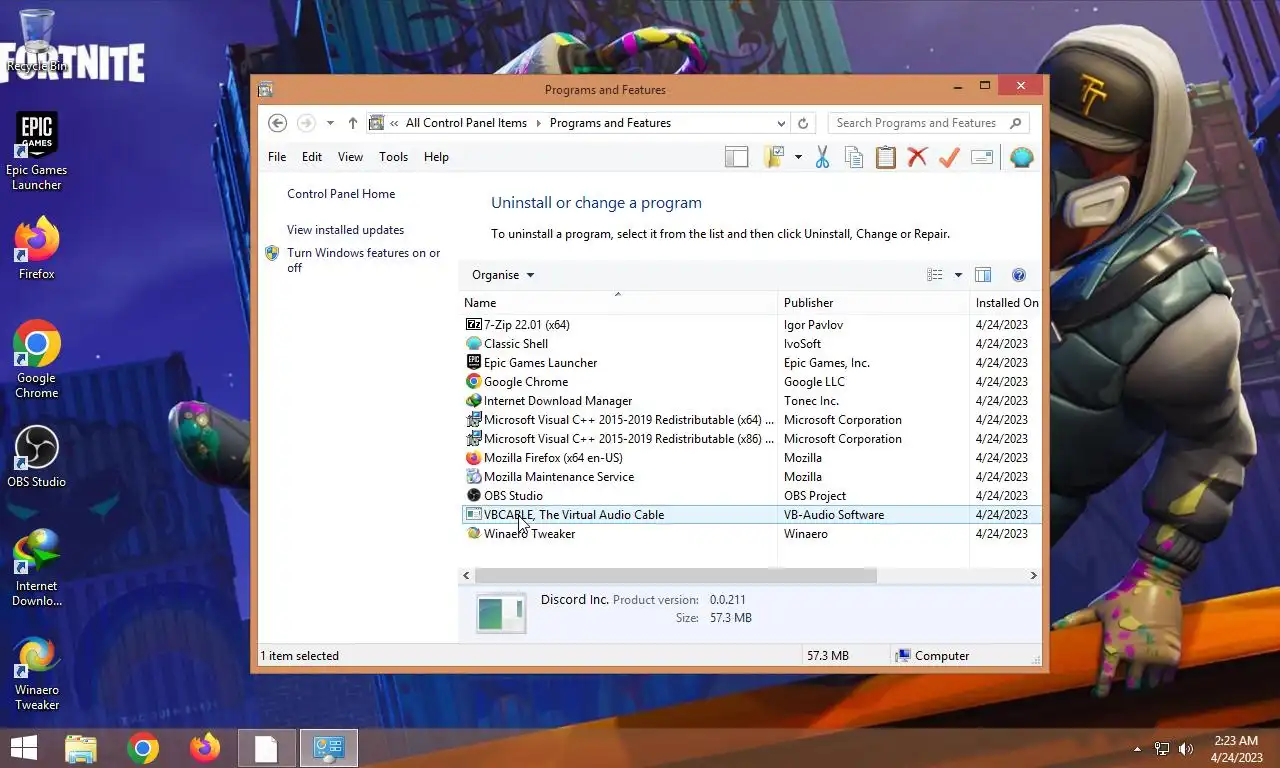1280x768 pixels.
Task: Select Winaero Tweaker program row
Action: pos(751,534)
